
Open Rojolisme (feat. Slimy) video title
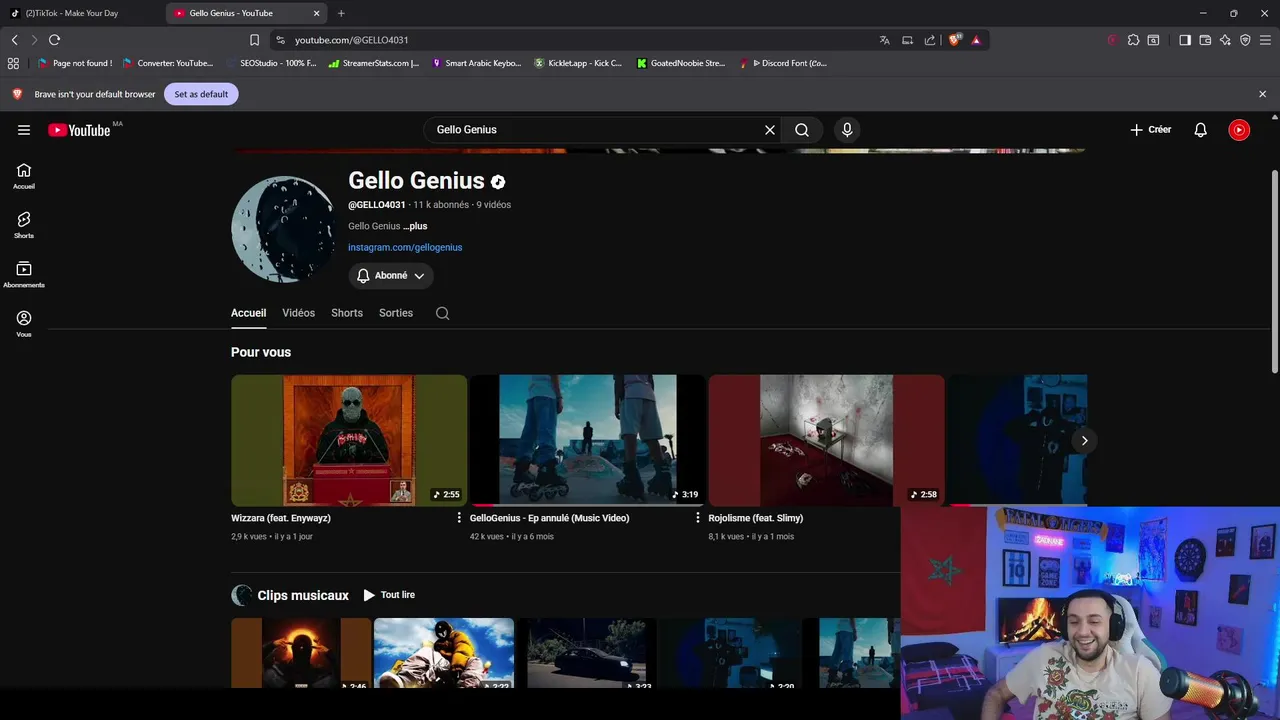(756, 518)
